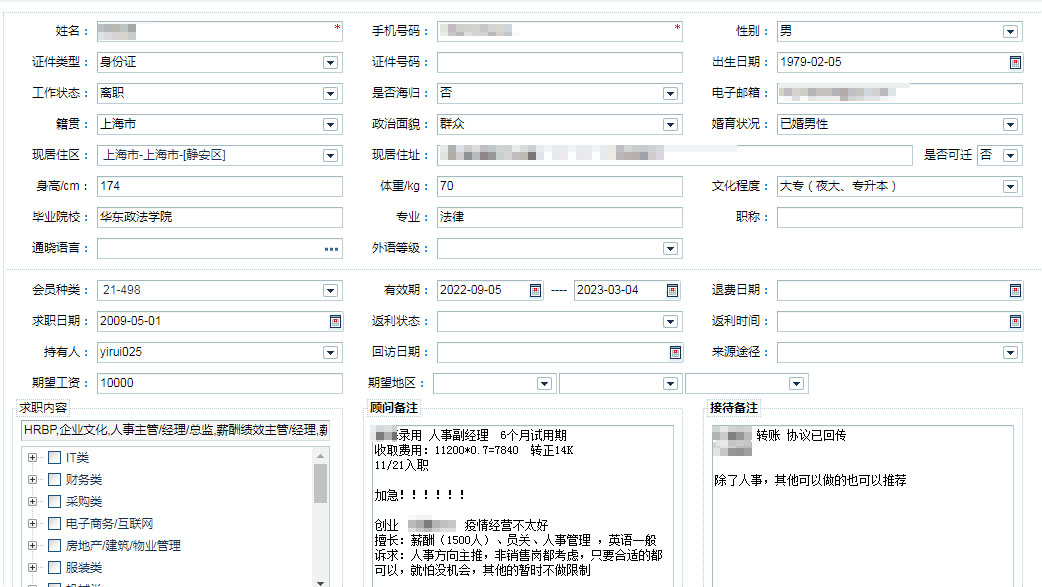Click the 电子邮箱 input field
Image resolution: width=1042 pixels, height=587 pixels.
point(900,94)
